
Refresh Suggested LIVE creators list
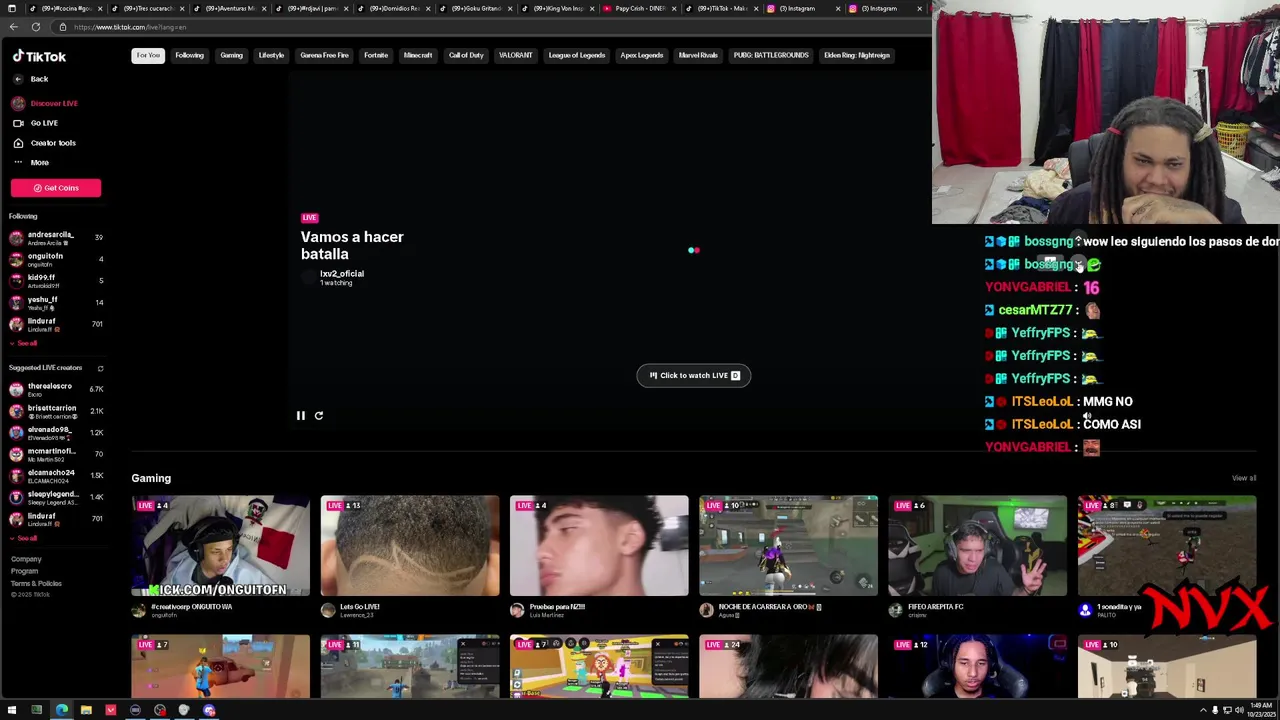pos(100,368)
